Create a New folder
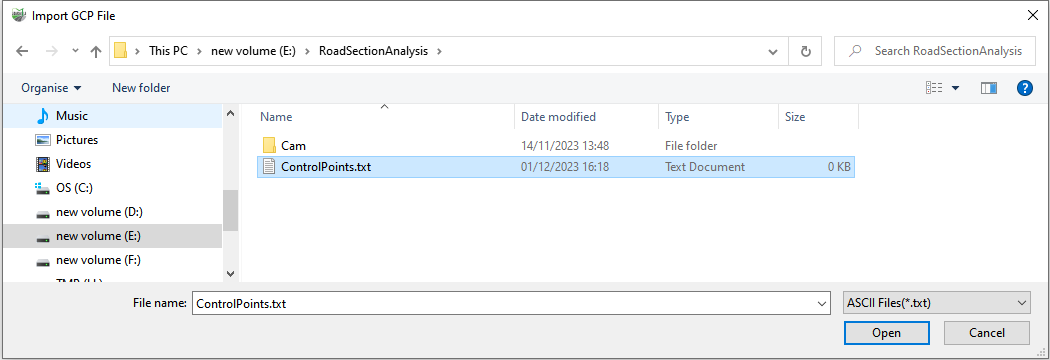The image size is (1050, 360). coord(141,88)
